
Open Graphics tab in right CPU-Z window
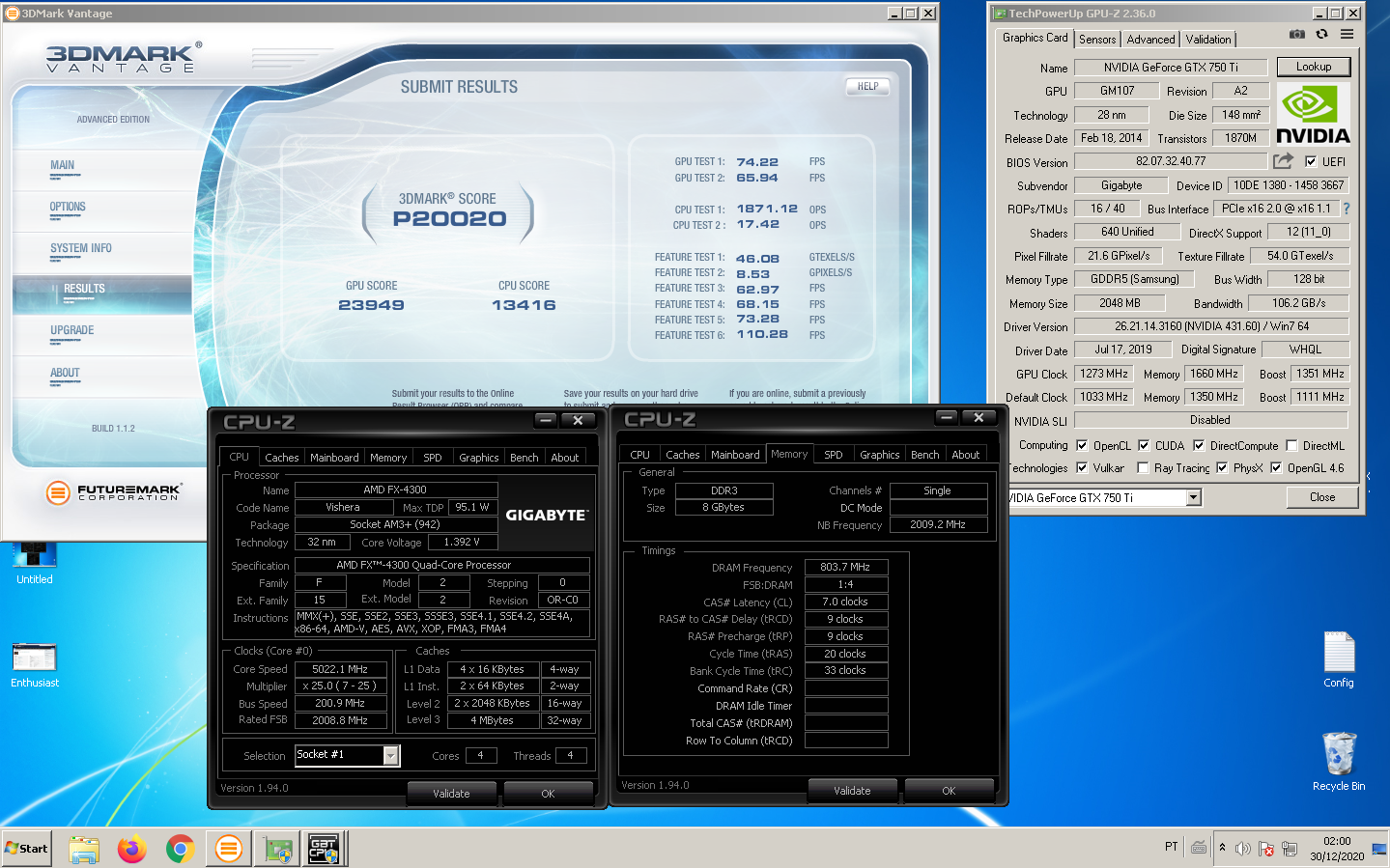[880, 455]
